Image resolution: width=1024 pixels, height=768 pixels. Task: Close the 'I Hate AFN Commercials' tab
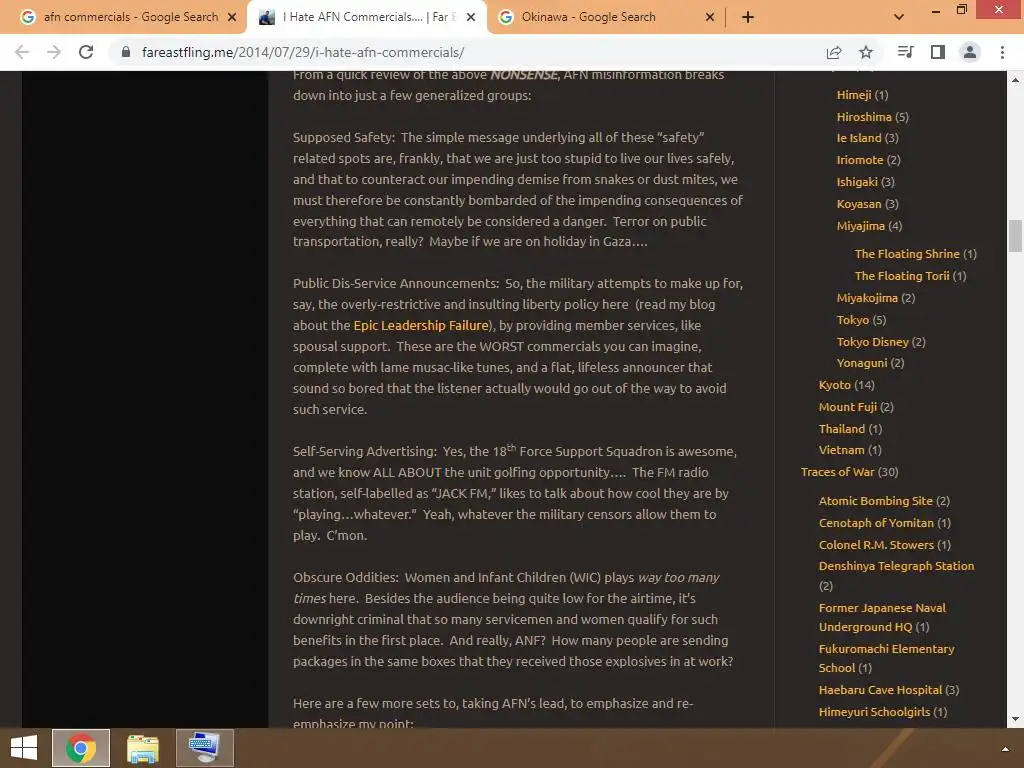pos(471,17)
